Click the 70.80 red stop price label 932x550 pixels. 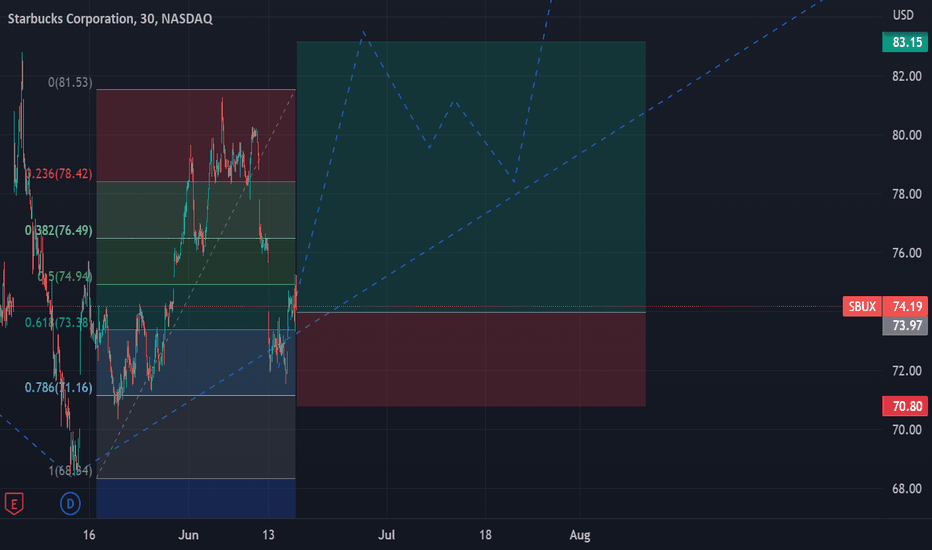click(905, 406)
